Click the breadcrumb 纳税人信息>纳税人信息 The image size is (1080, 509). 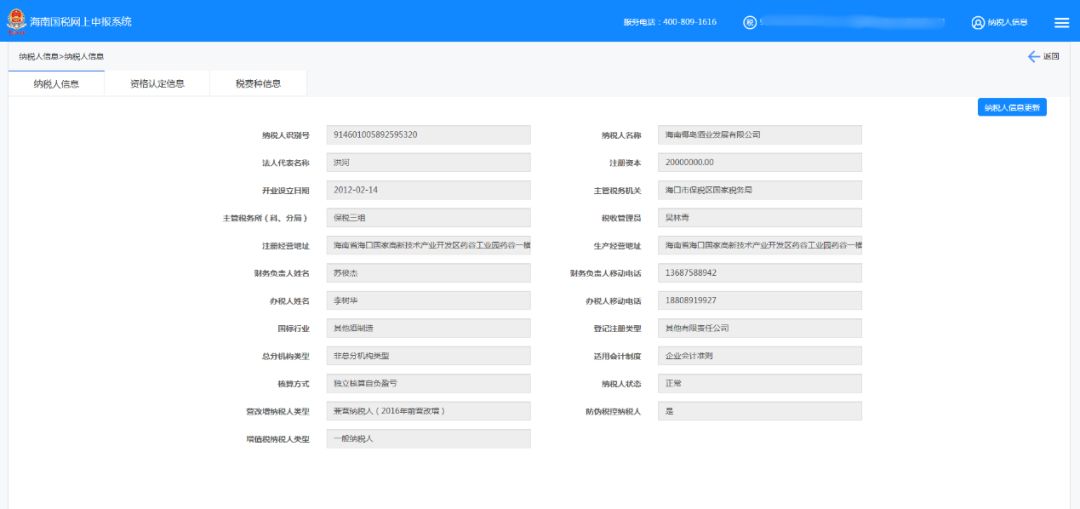coord(61,56)
